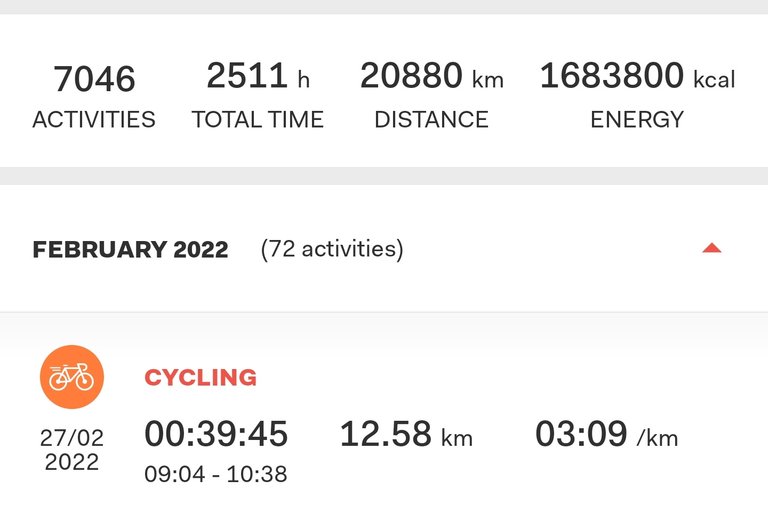This screenshot has height=518, width=768.
Task: Click the orange cycling bicycle icon
Action: 72,377
